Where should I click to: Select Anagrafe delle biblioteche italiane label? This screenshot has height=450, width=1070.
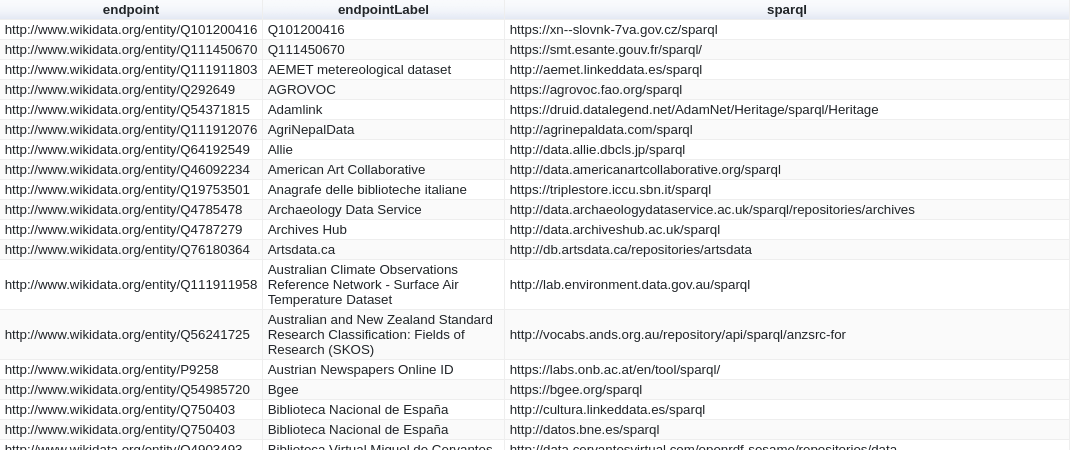click(367, 189)
